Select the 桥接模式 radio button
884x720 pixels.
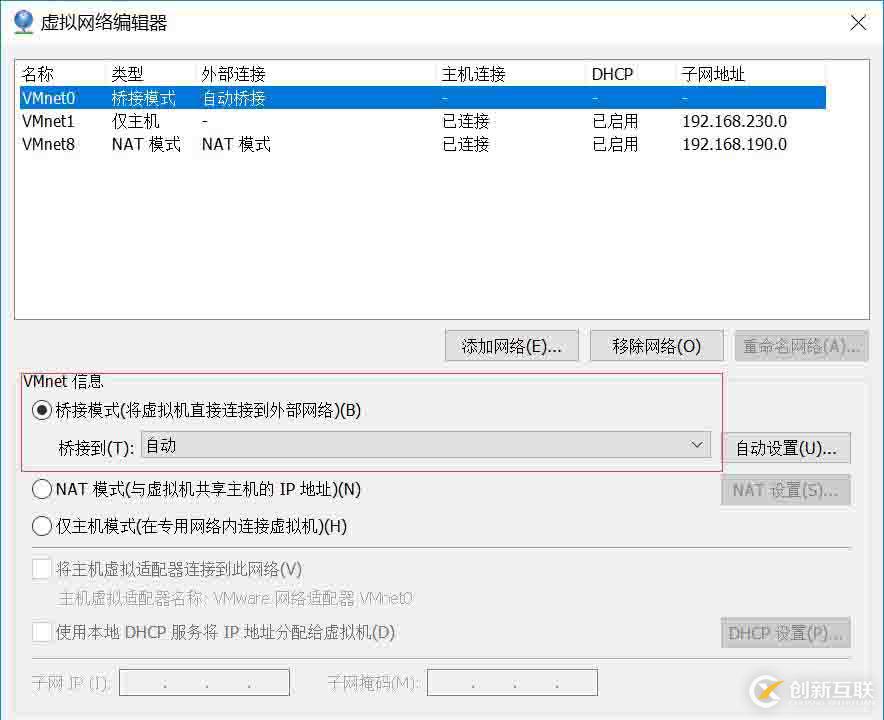coord(41,410)
